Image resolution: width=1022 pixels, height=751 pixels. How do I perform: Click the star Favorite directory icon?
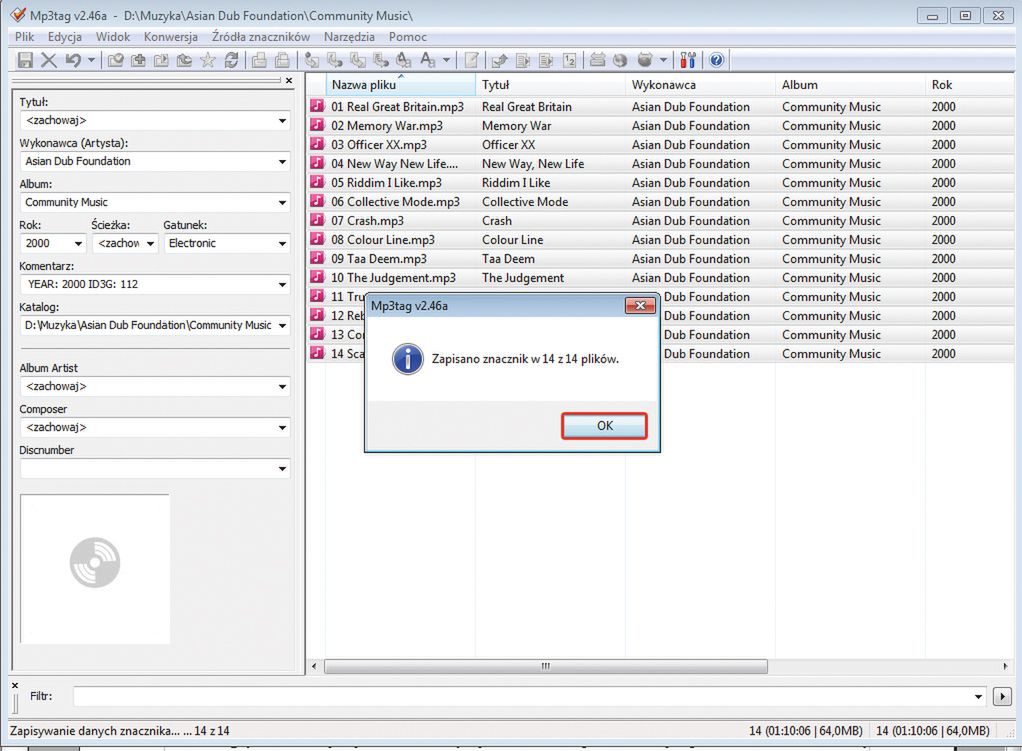208,61
